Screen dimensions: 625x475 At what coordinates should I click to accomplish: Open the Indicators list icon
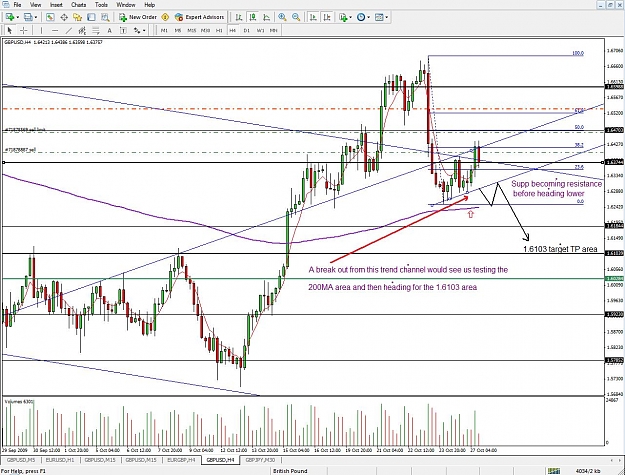pyautogui.click(x=343, y=17)
